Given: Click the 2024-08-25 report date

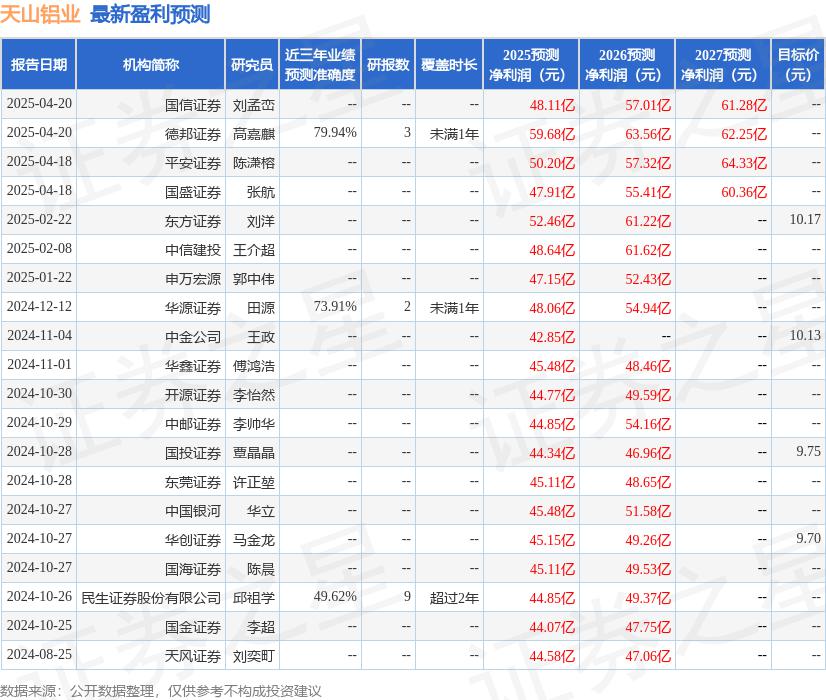Looking at the screenshot, I should point(40,654).
